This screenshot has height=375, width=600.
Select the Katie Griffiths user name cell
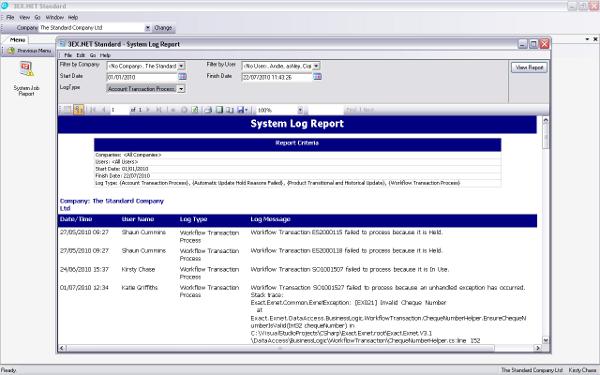pyautogui.click(x=139, y=287)
